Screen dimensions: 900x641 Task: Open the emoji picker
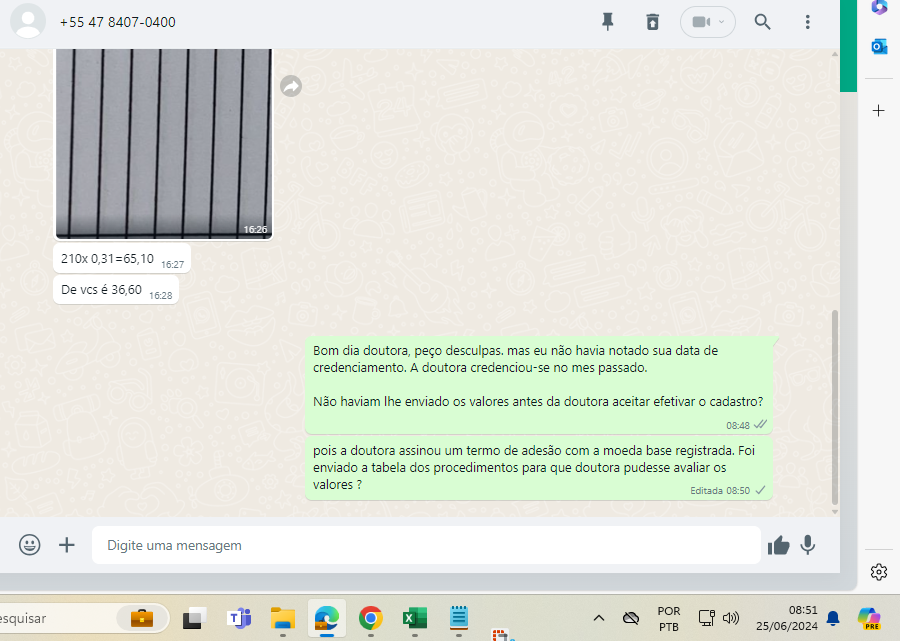pos(29,545)
